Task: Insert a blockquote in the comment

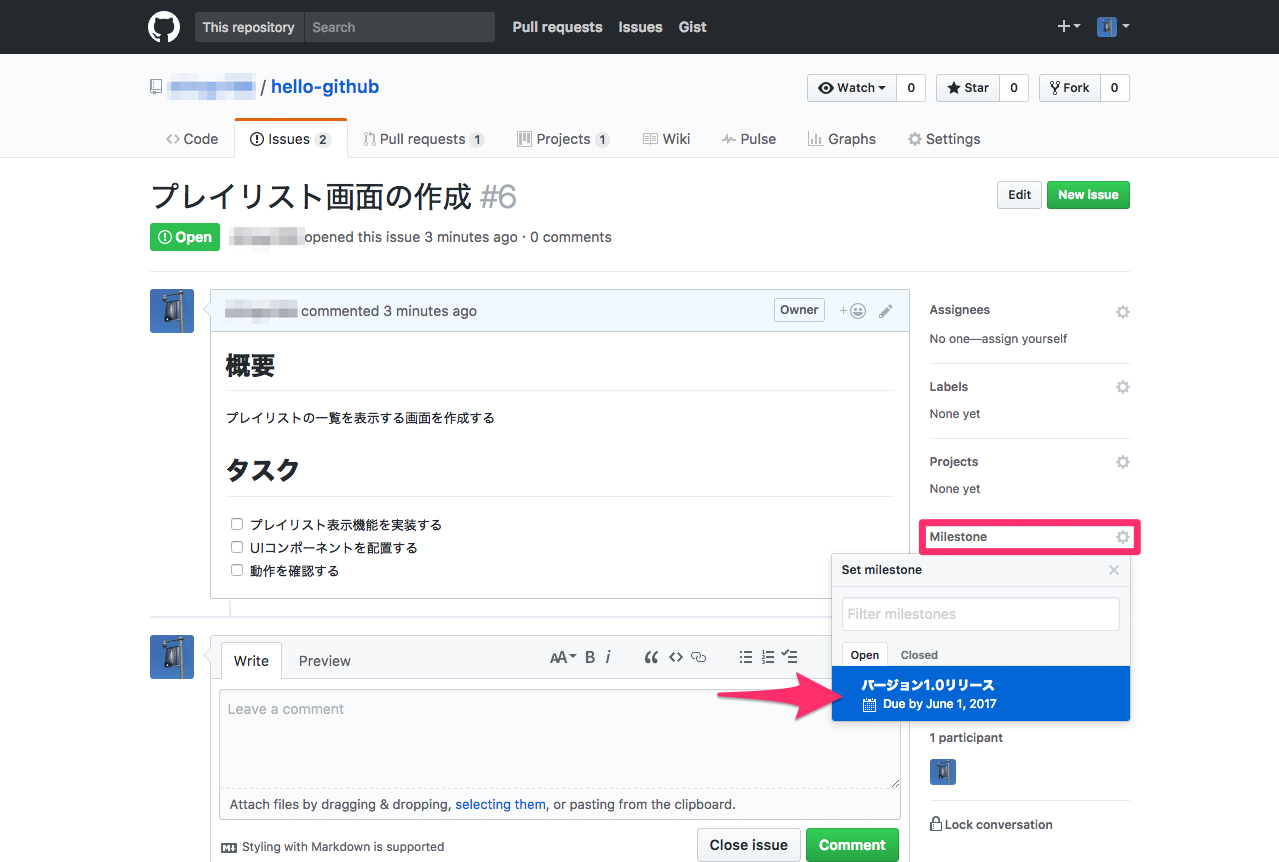Action: [651, 657]
